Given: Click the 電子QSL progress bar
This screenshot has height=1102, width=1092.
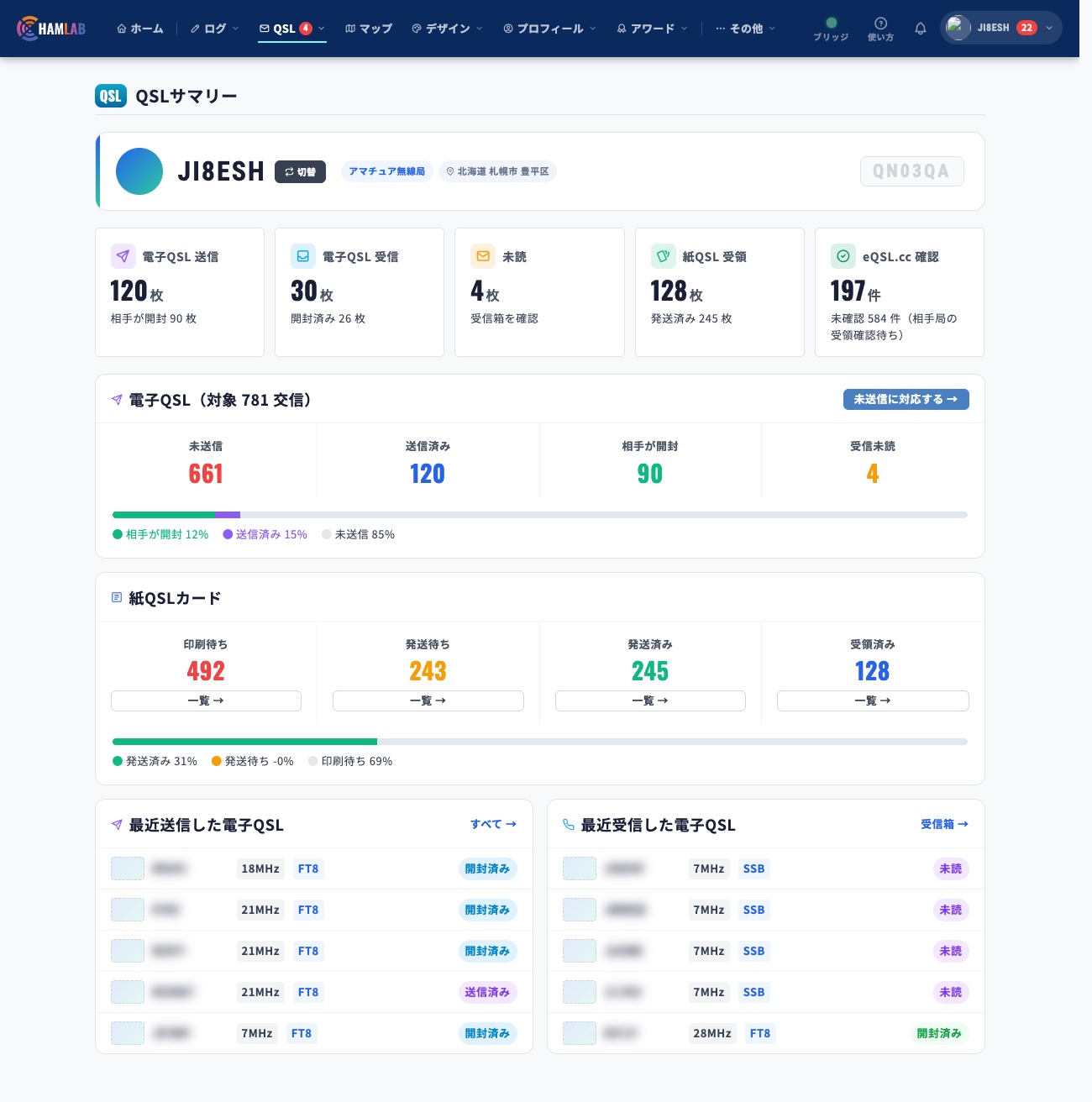Looking at the screenshot, I should click(540, 515).
